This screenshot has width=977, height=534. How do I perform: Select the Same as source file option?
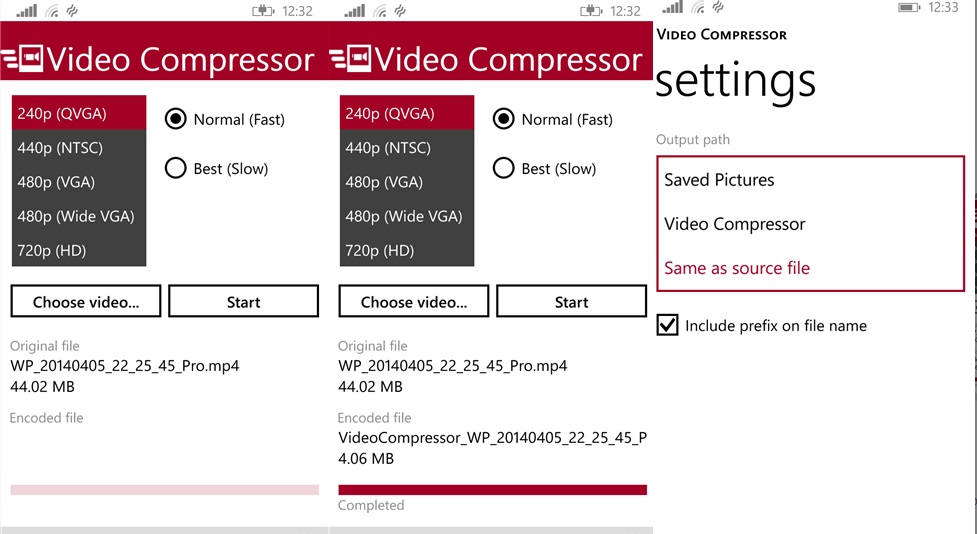[737, 268]
